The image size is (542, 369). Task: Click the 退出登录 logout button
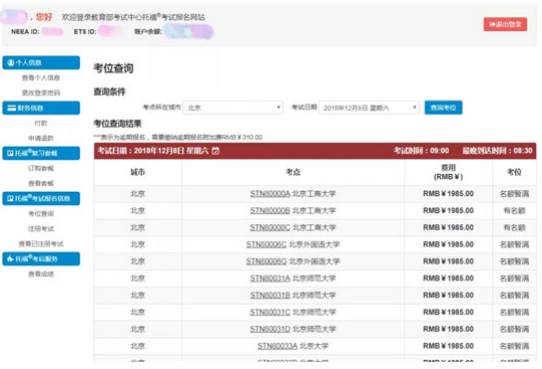(x=505, y=24)
